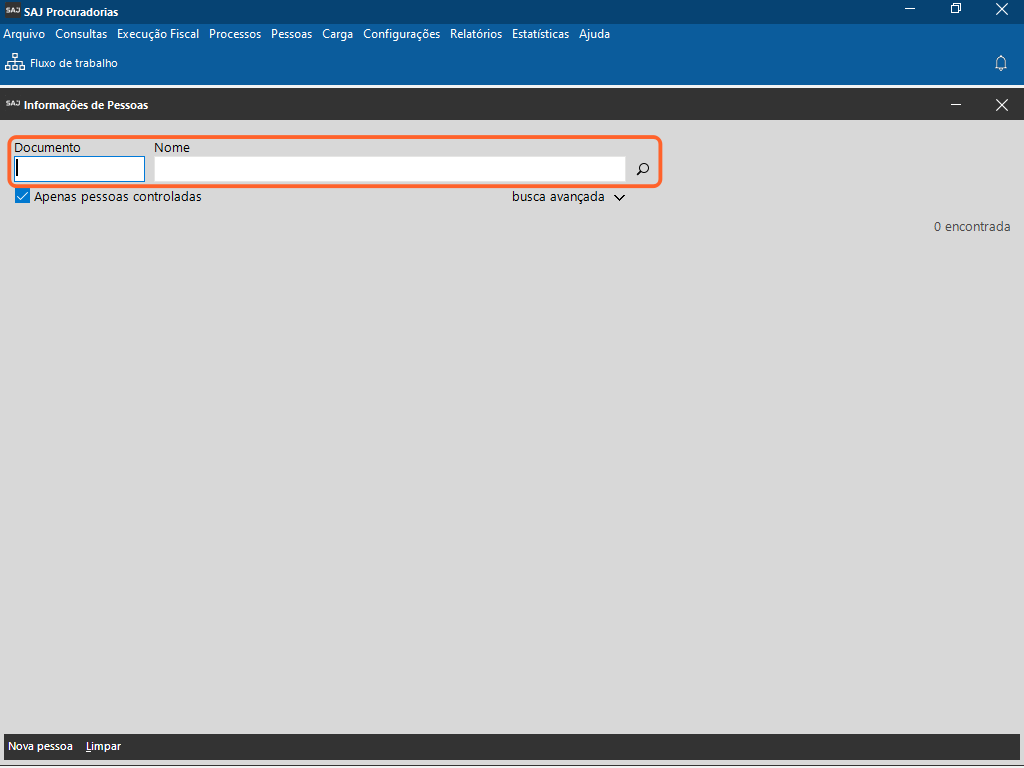Open the Relatórios menu
The height and width of the screenshot is (768, 1024).
pos(475,34)
